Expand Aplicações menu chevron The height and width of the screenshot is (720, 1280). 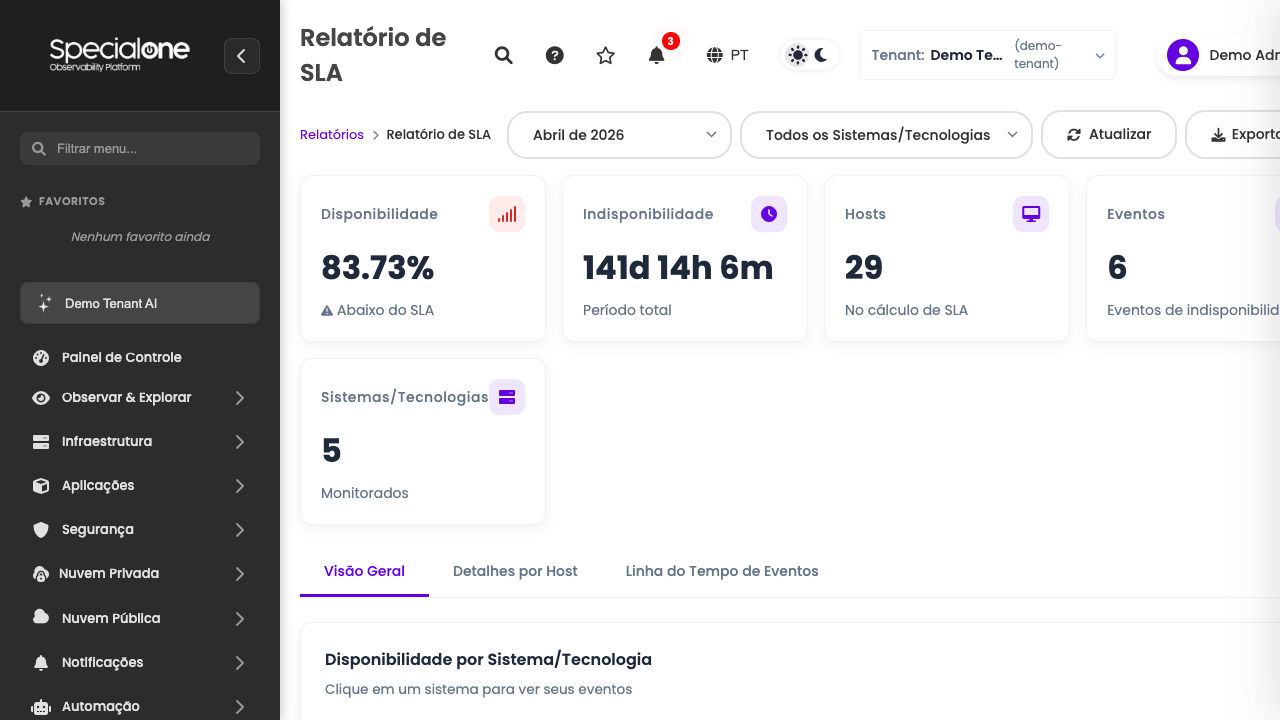(x=240, y=486)
